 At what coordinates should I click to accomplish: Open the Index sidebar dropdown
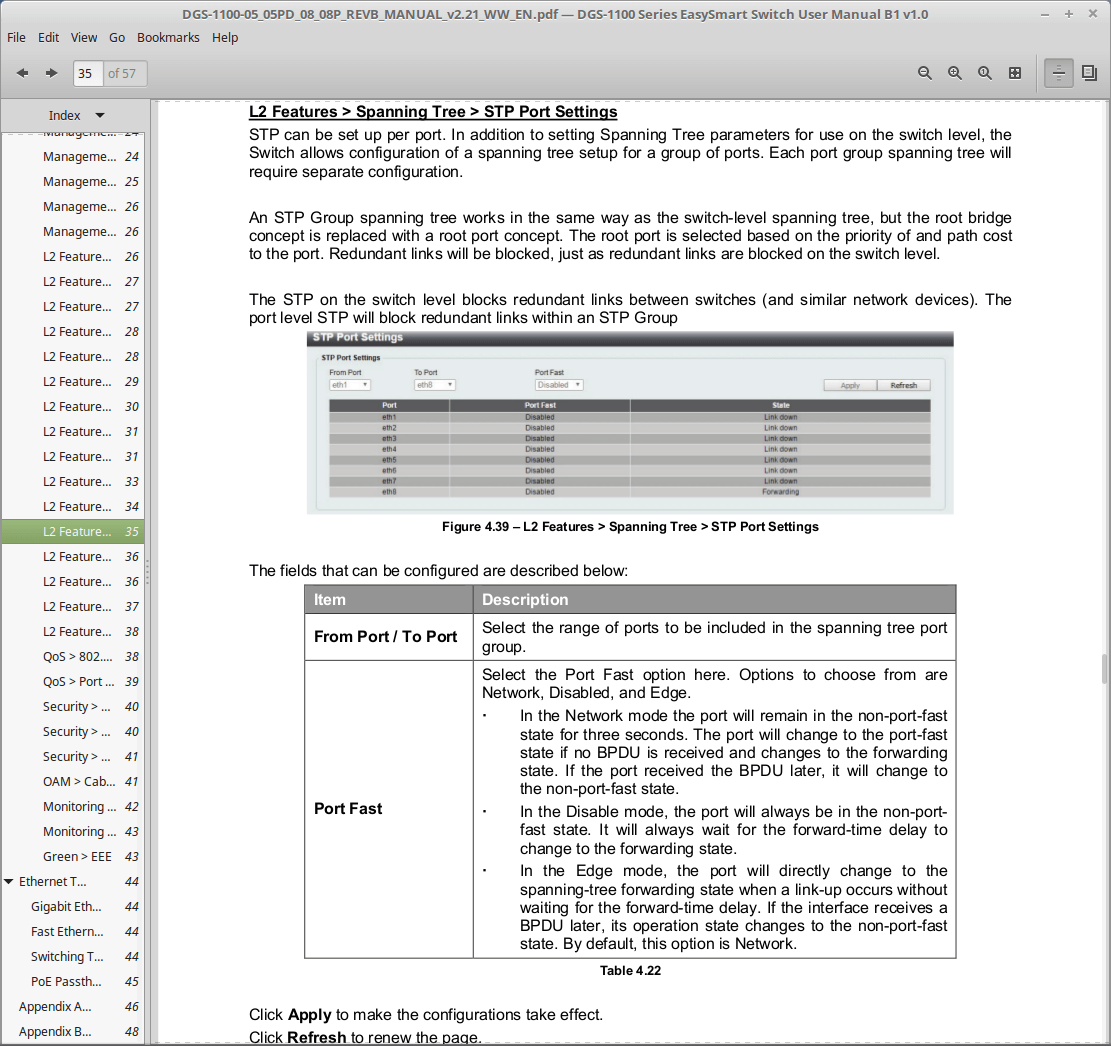[76, 115]
